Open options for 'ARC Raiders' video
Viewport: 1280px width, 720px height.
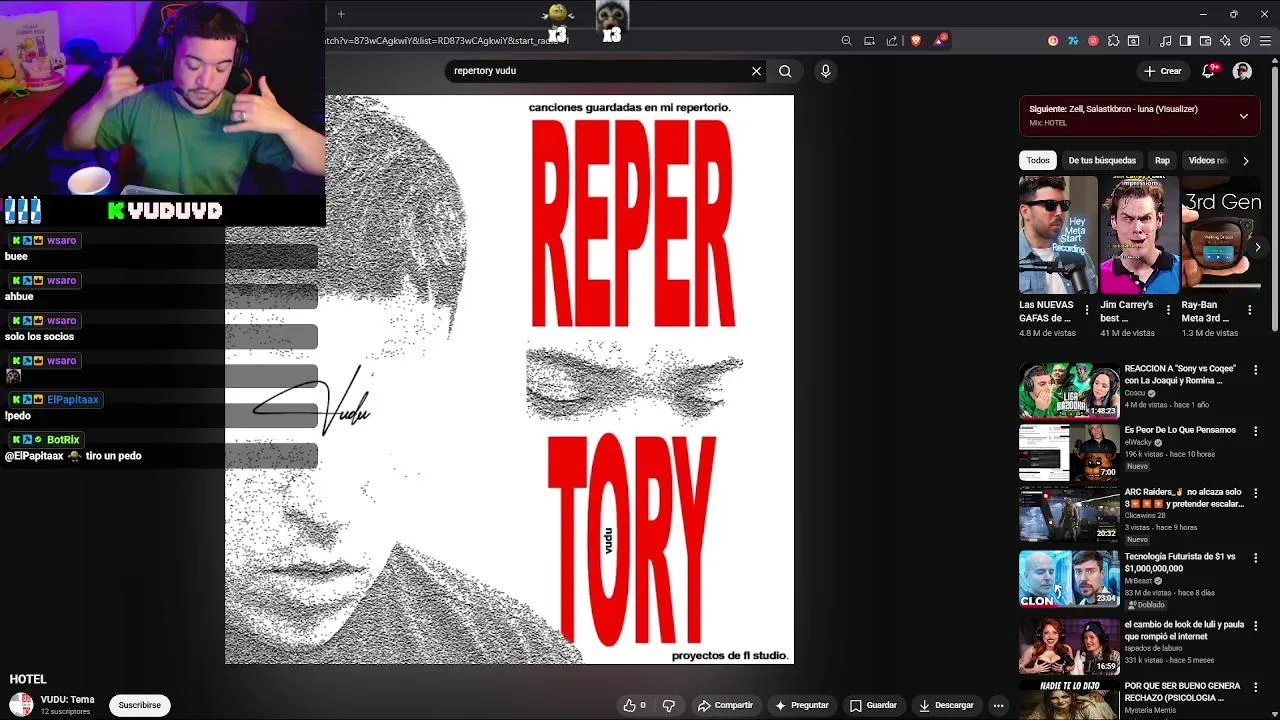pyautogui.click(x=1256, y=494)
